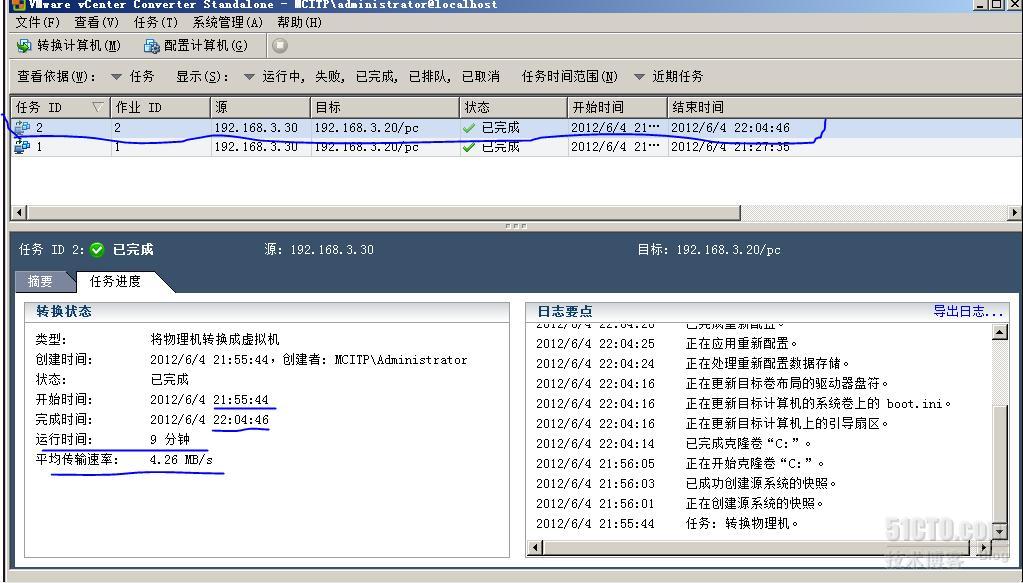The image size is (1023, 583).
Task: Open the 帮助(H) menu
Action: point(299,22)
